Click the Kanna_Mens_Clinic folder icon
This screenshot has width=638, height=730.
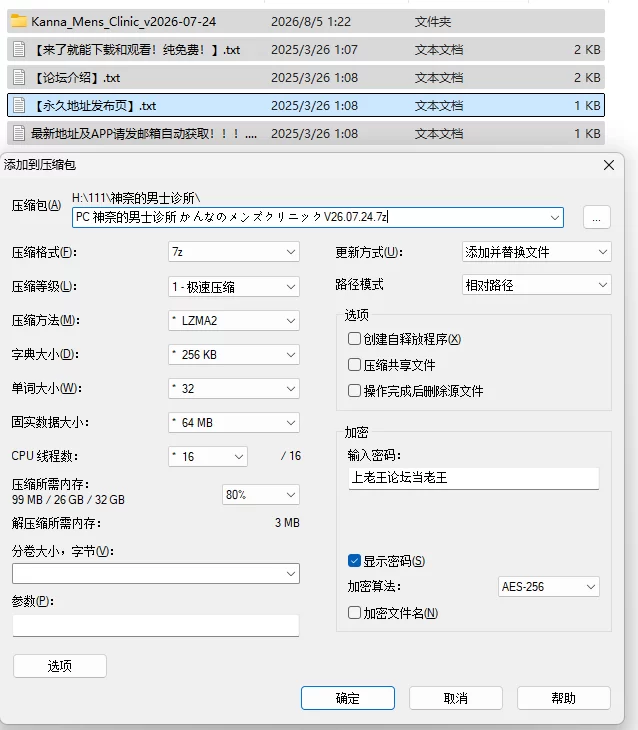(19, 21)
